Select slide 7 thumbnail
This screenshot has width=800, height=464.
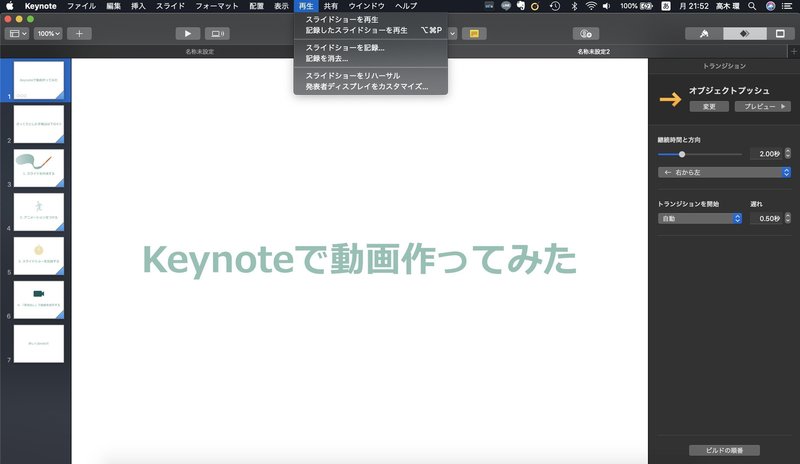pos(39,344)
